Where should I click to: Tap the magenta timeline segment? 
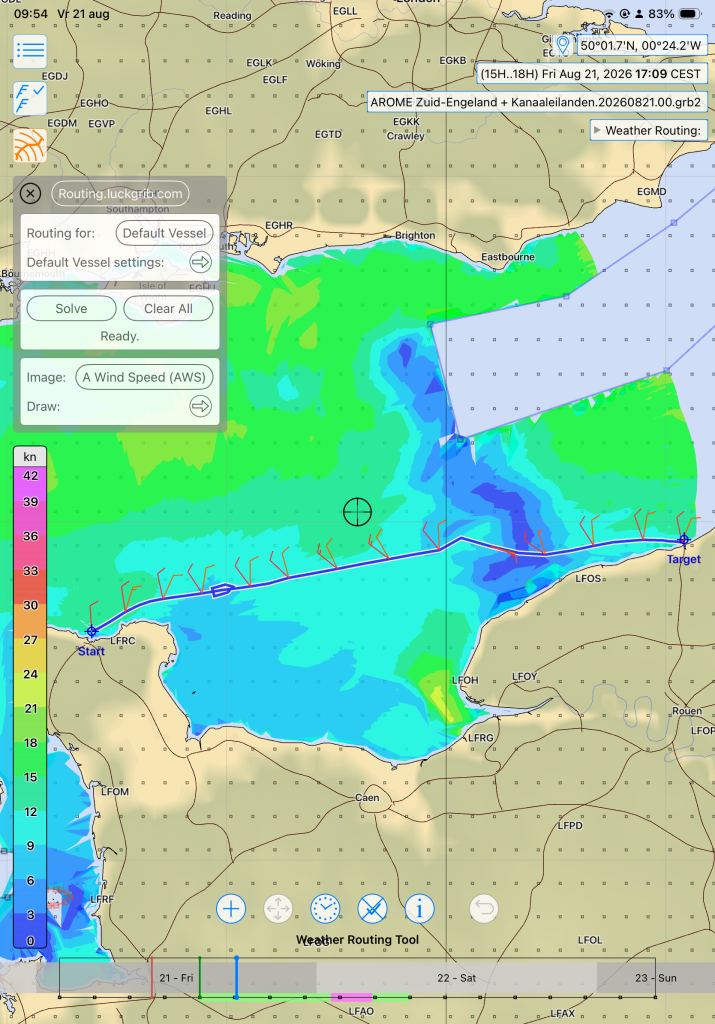[x=352, y=997]
